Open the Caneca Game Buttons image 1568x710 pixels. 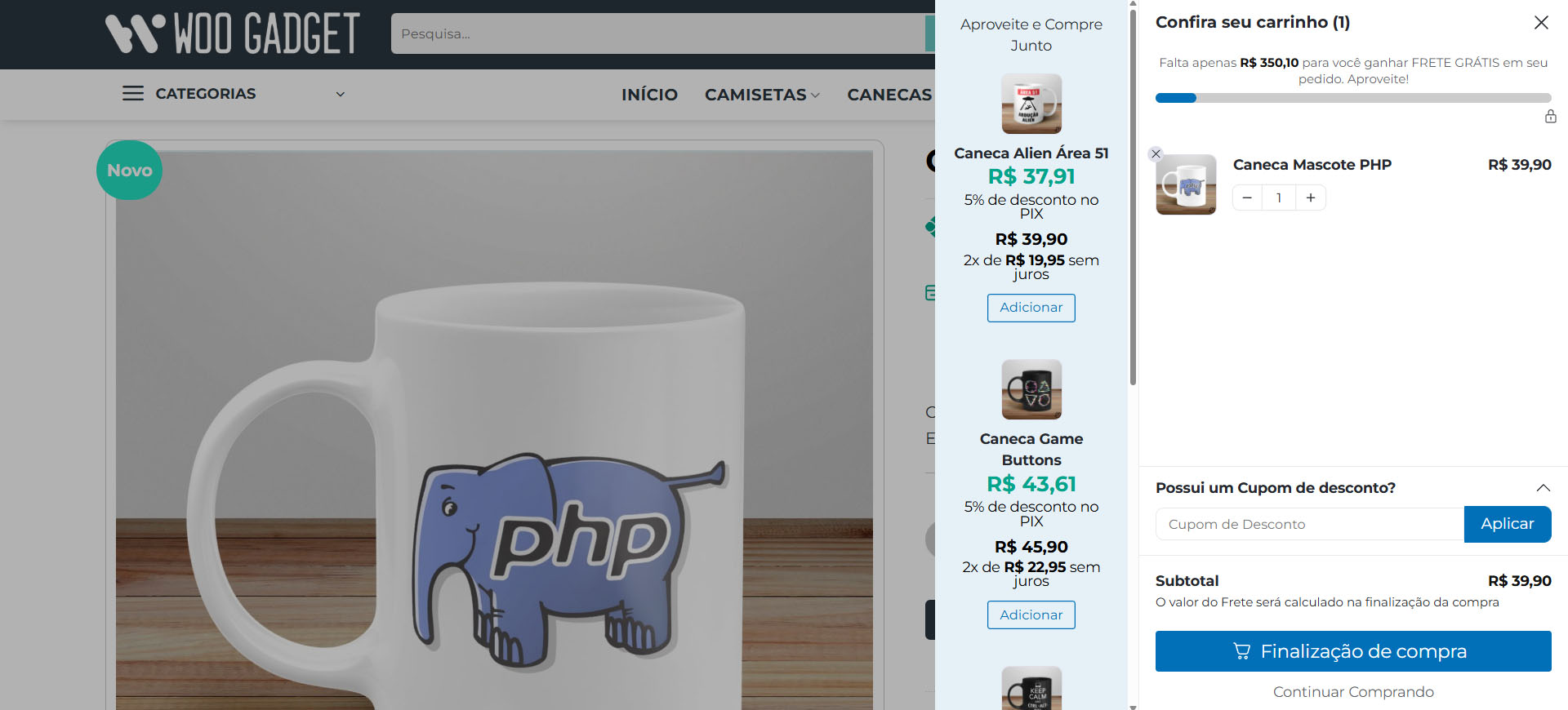(1031, 389)
